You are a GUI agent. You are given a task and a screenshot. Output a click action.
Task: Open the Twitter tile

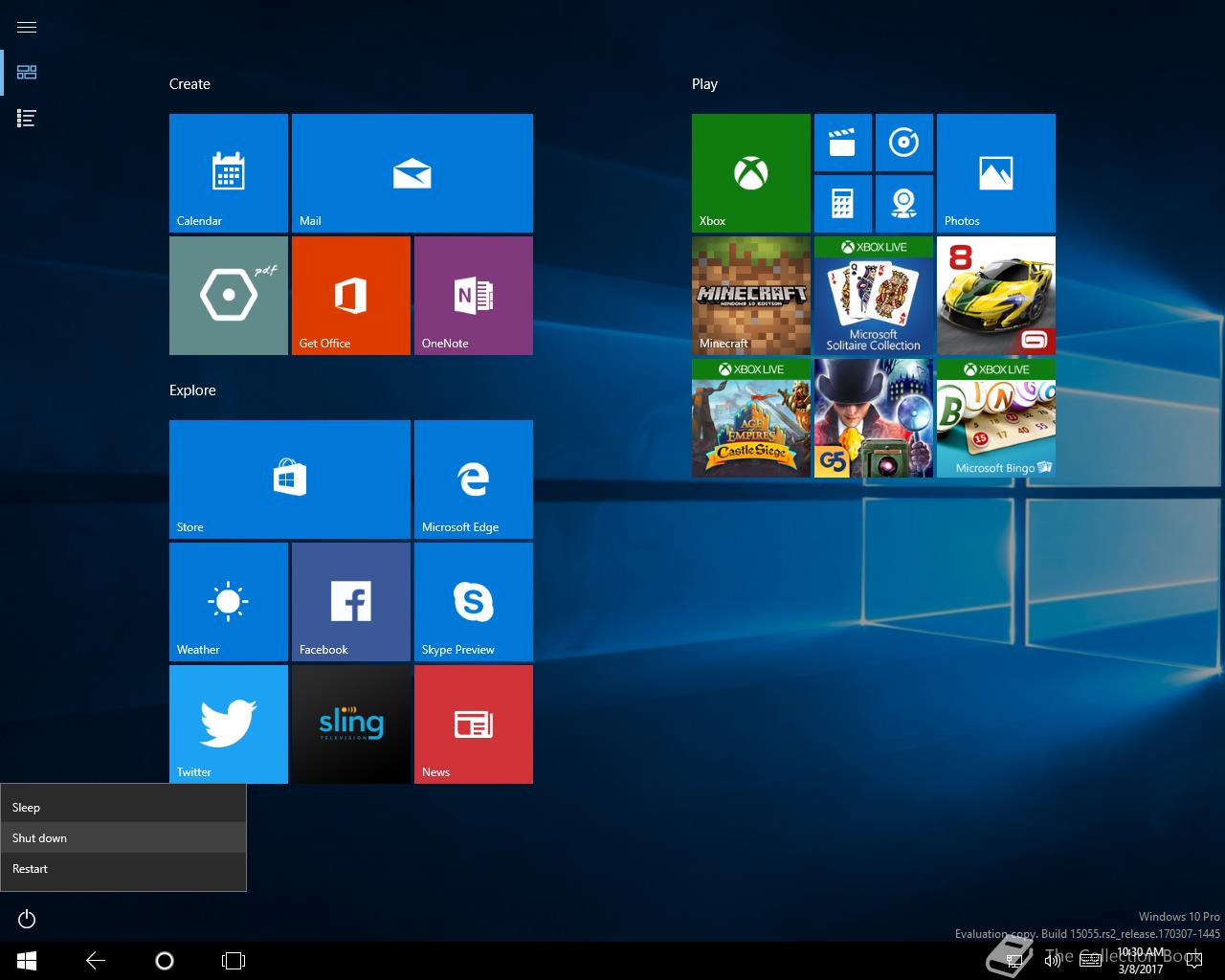click(229, 724)
